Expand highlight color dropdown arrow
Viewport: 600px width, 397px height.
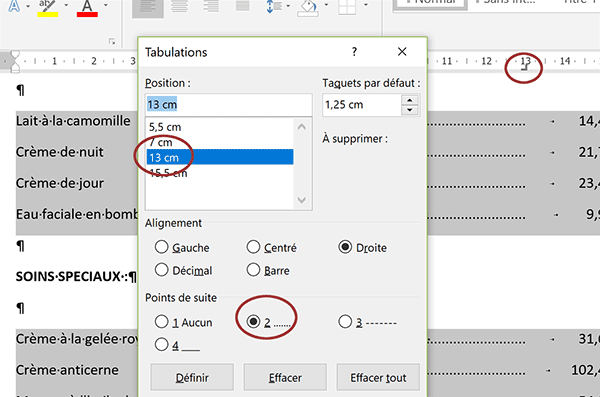click(x=66, y=5)
